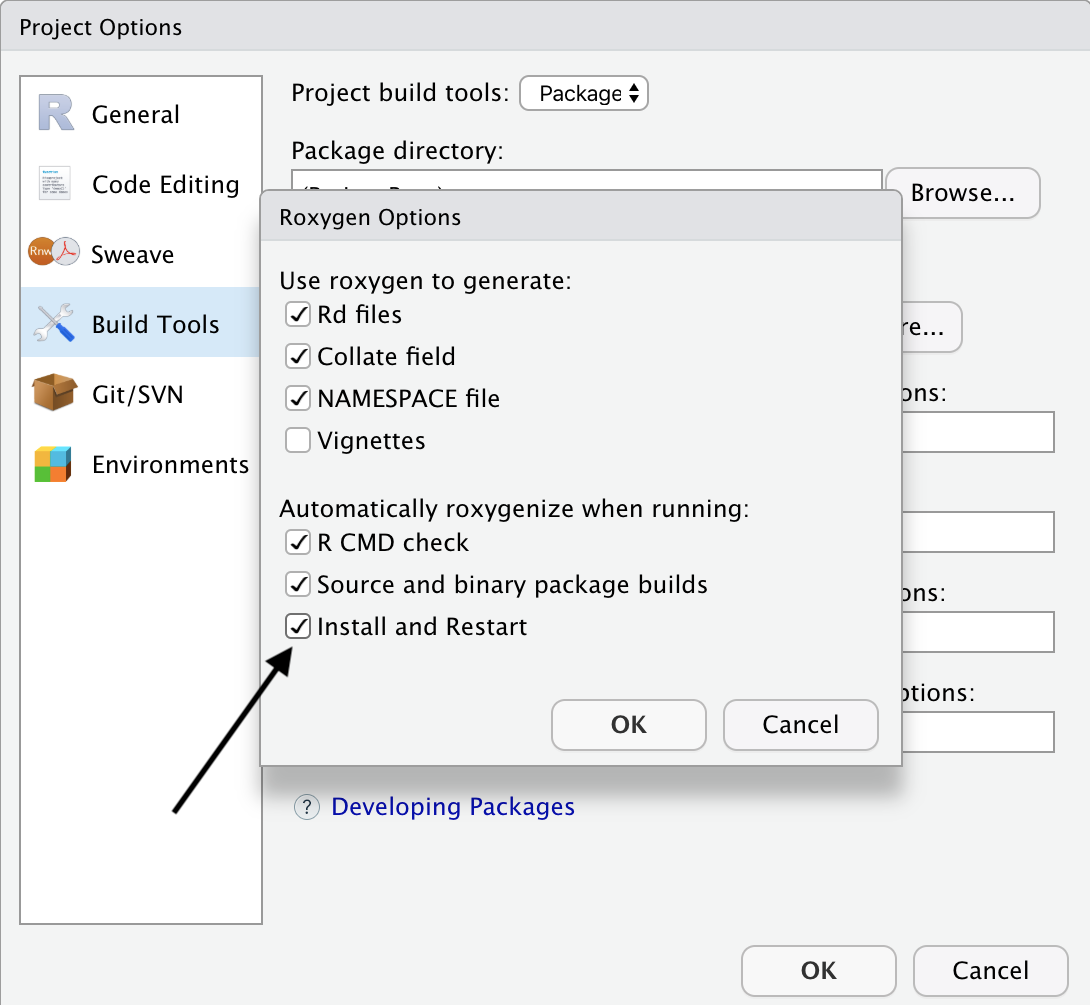Click Cancel in Project Options dialog
Viewport: 1090px width, 1005px height.
990,971
